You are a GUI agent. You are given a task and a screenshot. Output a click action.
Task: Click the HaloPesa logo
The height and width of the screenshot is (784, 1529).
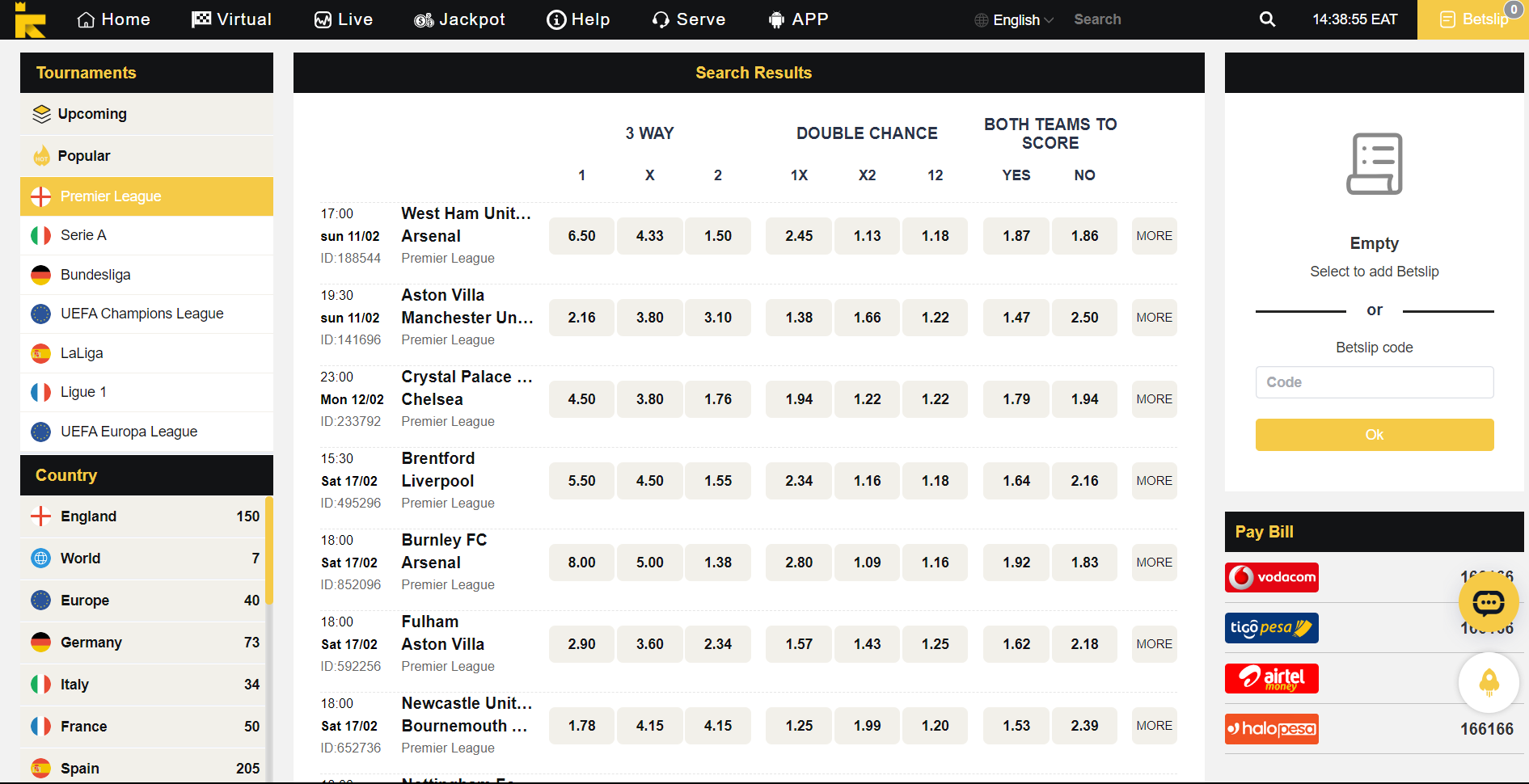click(x=1271, y=729)
